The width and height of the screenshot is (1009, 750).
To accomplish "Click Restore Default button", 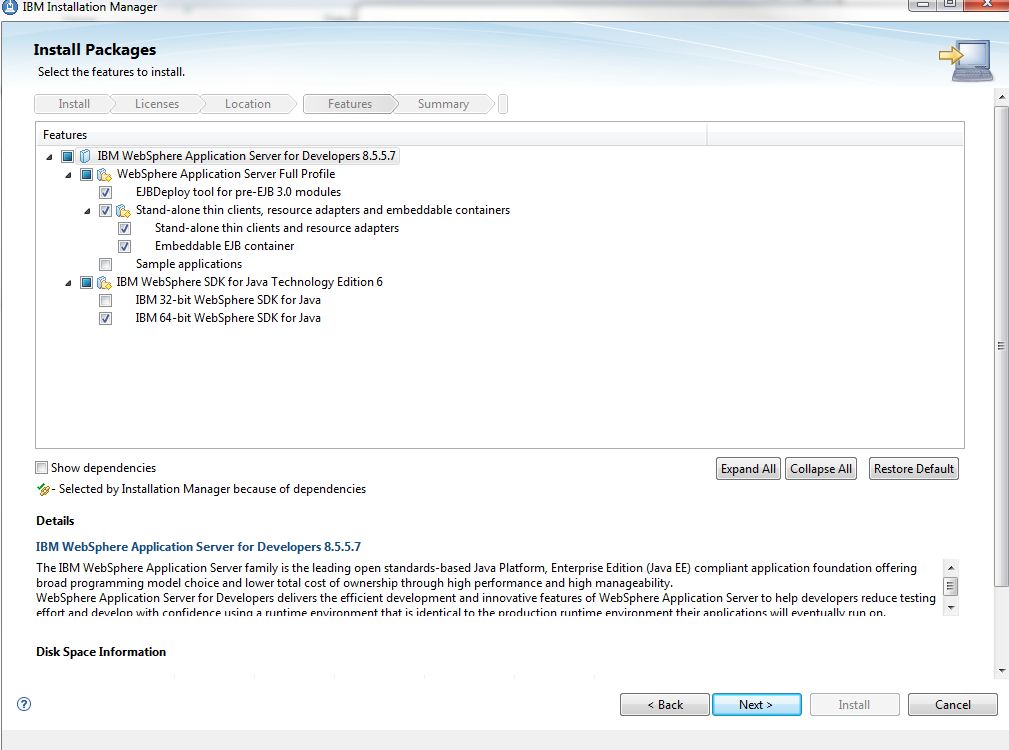I will click(x=914, y=469).
